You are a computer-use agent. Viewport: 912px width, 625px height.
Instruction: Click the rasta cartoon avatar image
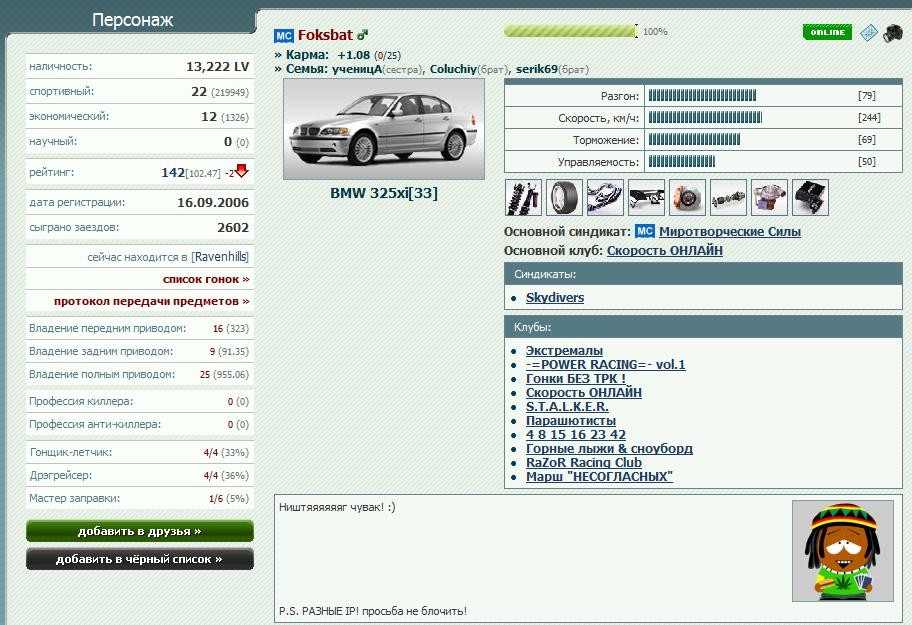(x=843, y=551)
